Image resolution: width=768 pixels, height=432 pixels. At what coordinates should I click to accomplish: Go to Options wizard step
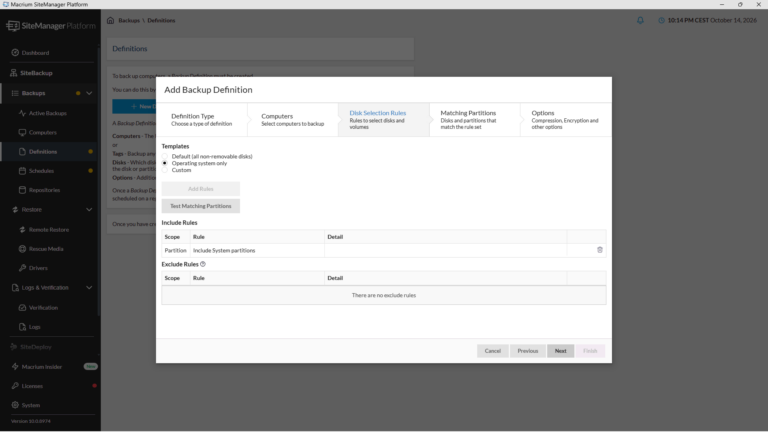click(x=566, y=120)
